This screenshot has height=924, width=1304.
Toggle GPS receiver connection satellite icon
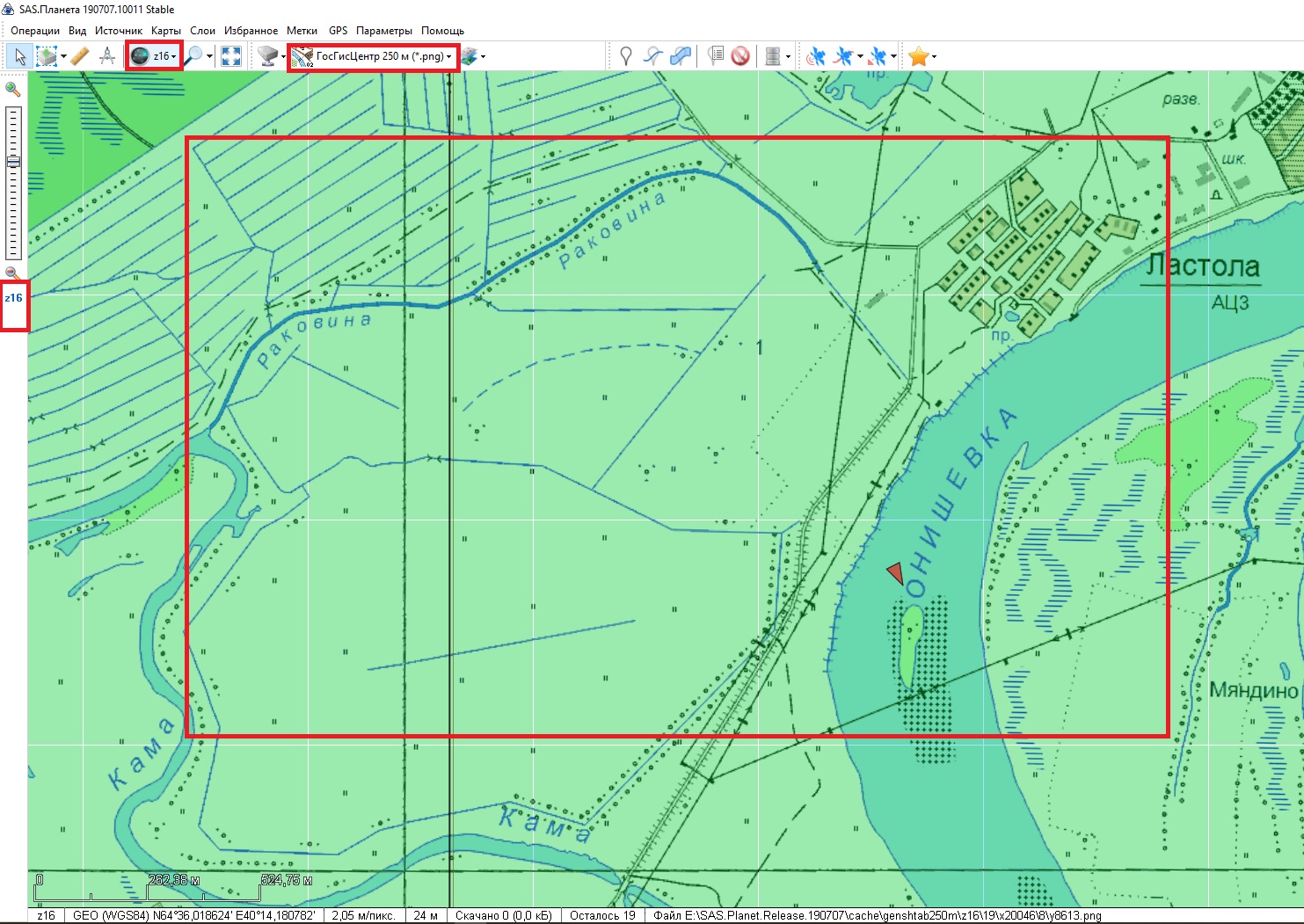pos(816,56)
